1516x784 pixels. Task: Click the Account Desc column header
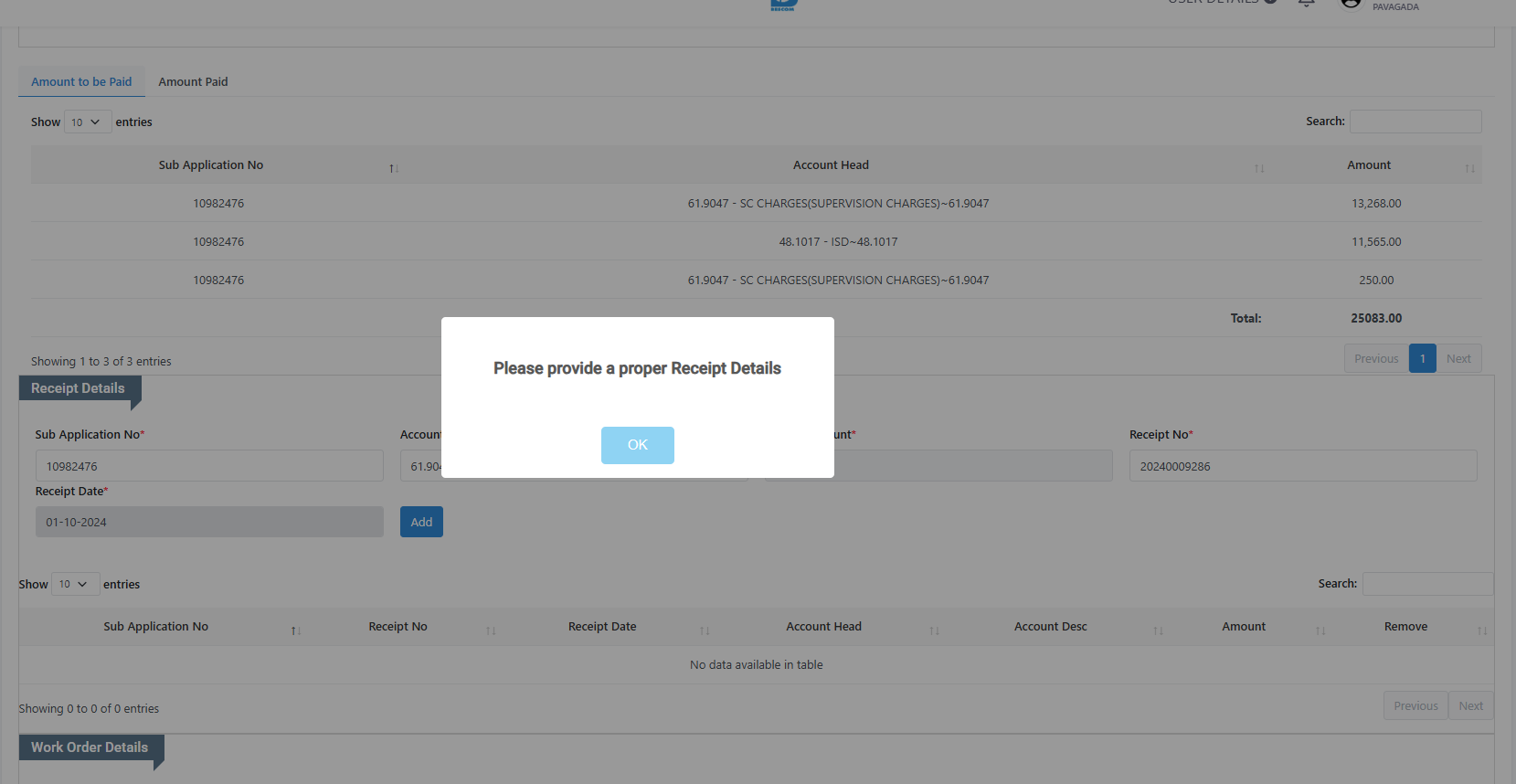1050,627
